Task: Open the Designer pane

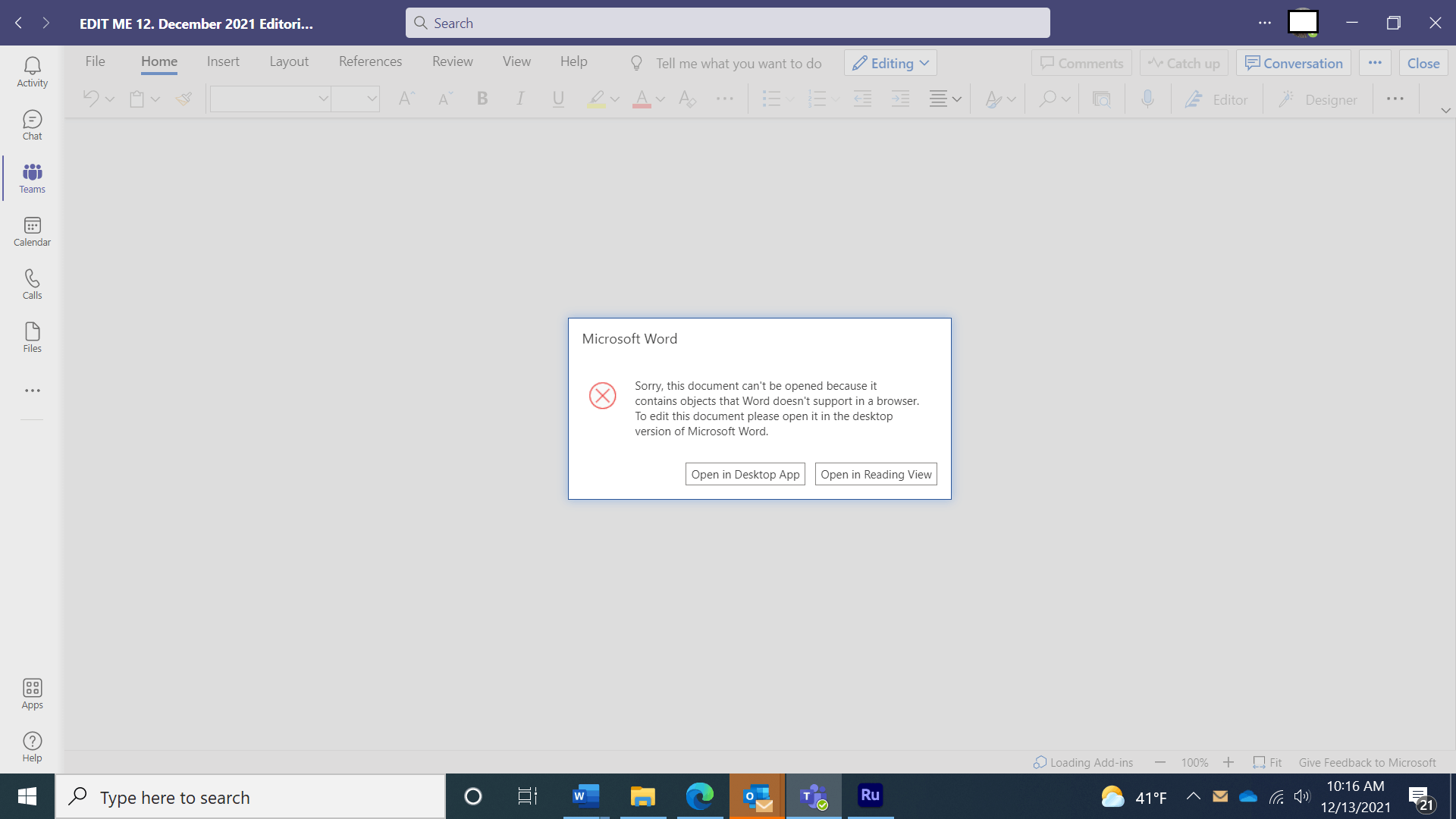Action: pos(1318,99)
